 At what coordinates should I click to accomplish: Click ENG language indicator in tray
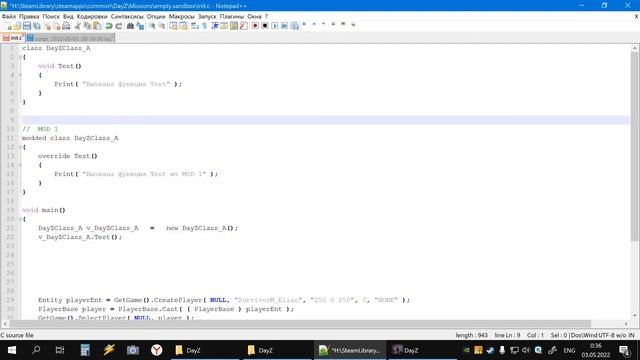[569, 350]
